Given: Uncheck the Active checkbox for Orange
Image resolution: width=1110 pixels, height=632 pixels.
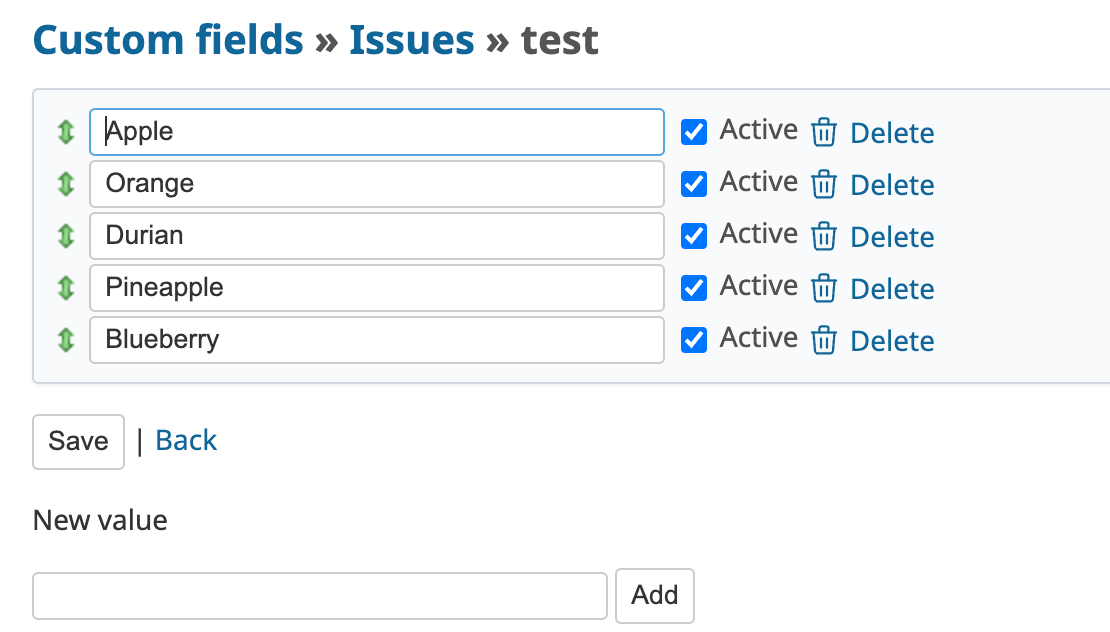Looking at the screenshot, I should [694, 184].
